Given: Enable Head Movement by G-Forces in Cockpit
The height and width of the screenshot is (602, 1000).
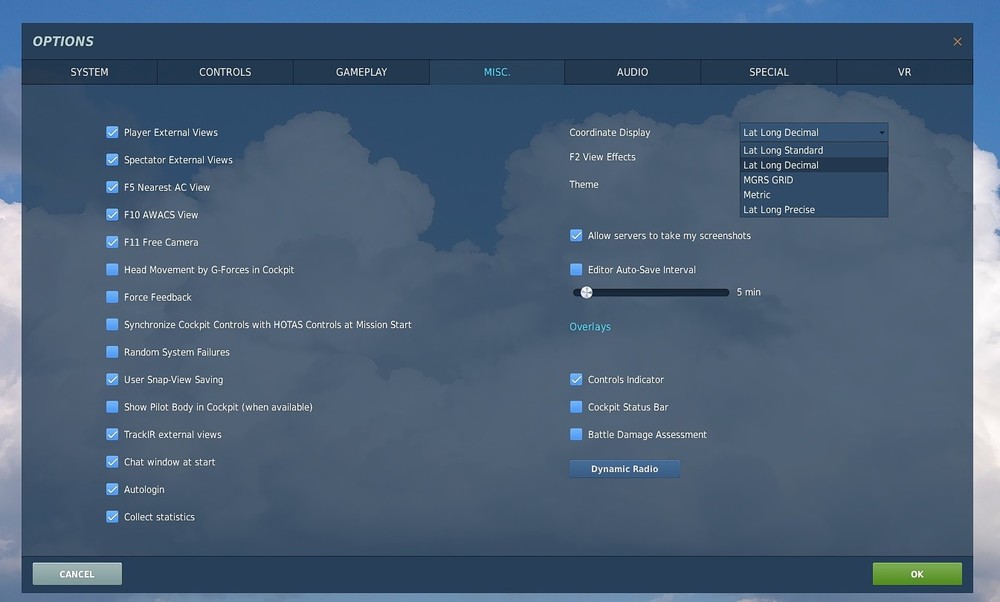Looking at the screenshot, I should (x=112, y=269).
